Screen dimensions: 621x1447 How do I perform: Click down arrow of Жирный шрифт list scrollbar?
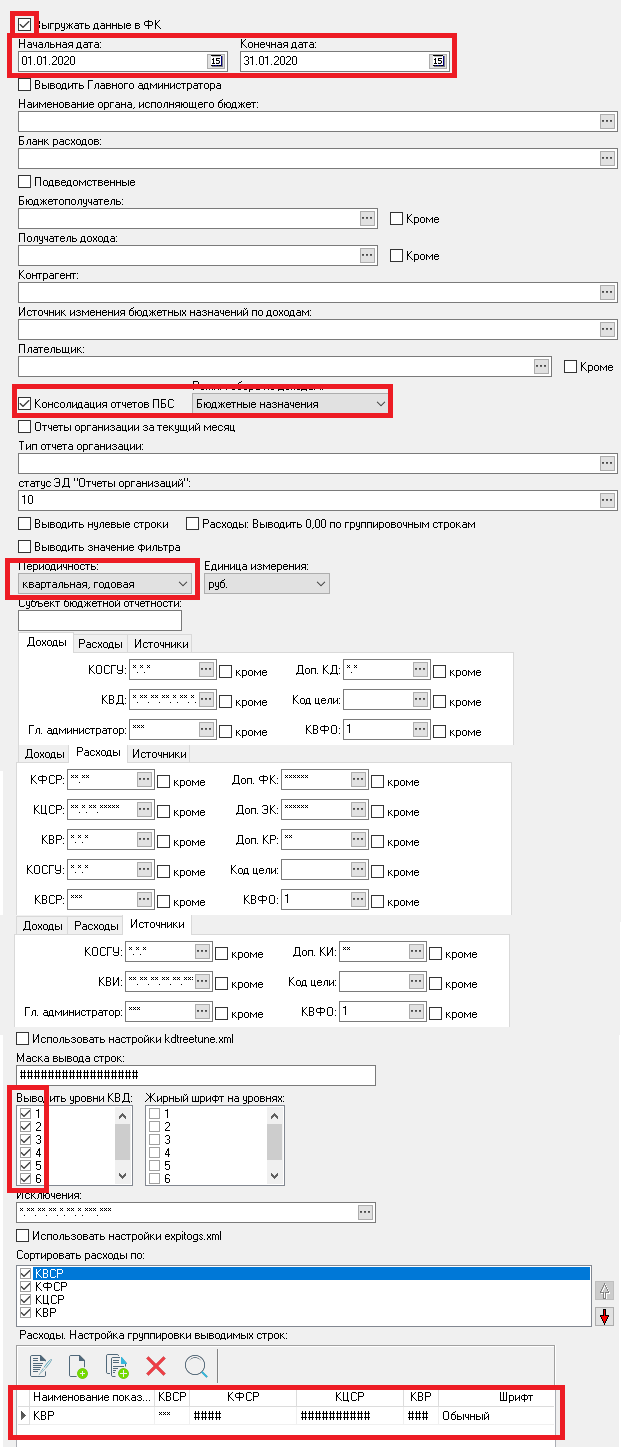274,1176
